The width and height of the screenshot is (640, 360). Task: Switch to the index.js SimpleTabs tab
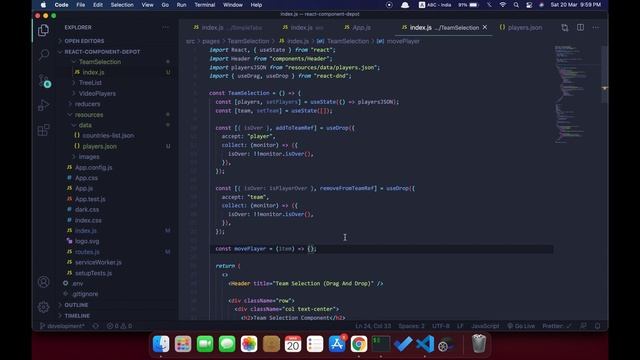point(228,27)
